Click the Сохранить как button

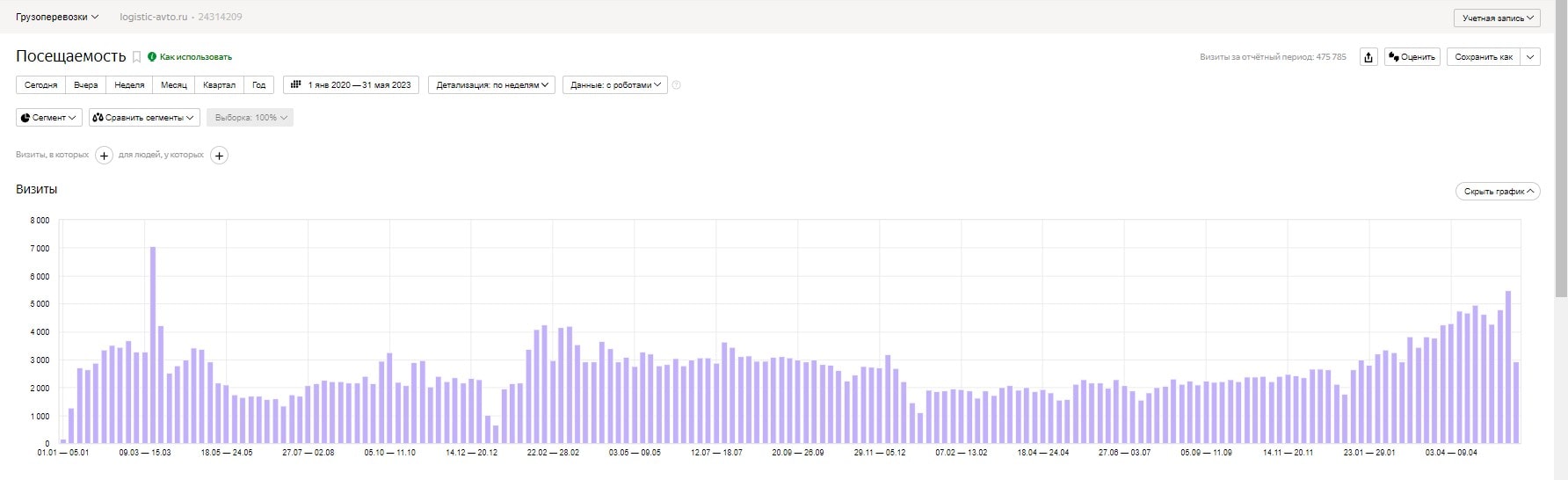1484,57
